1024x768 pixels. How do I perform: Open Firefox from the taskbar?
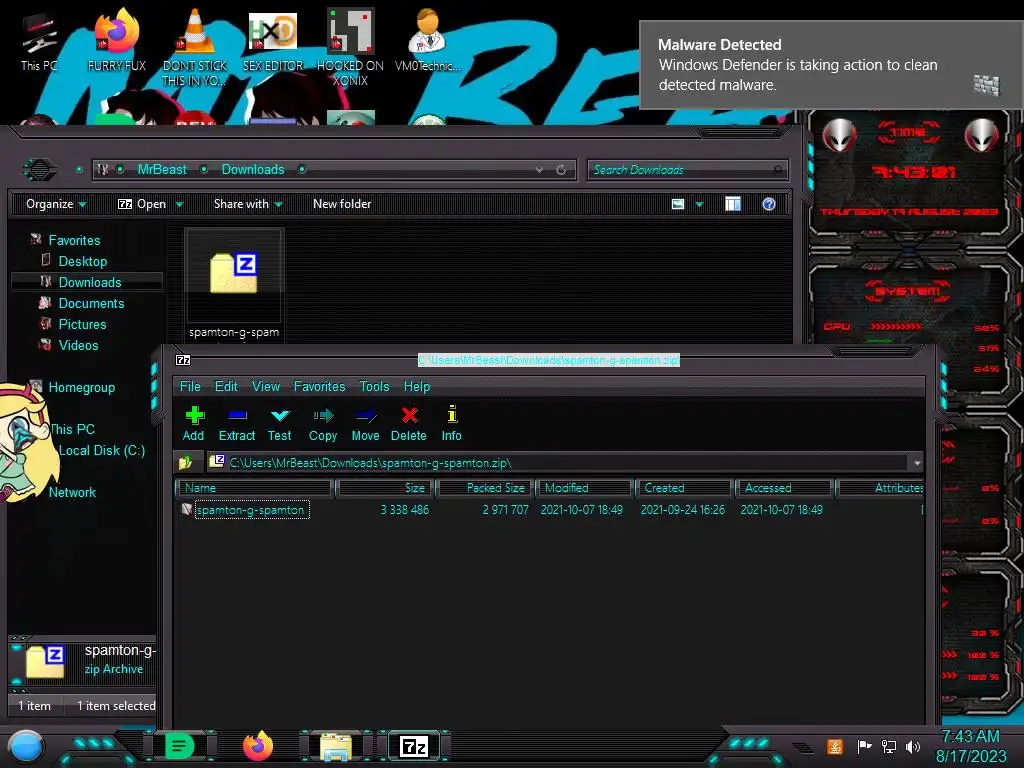(x=257, y=746)
